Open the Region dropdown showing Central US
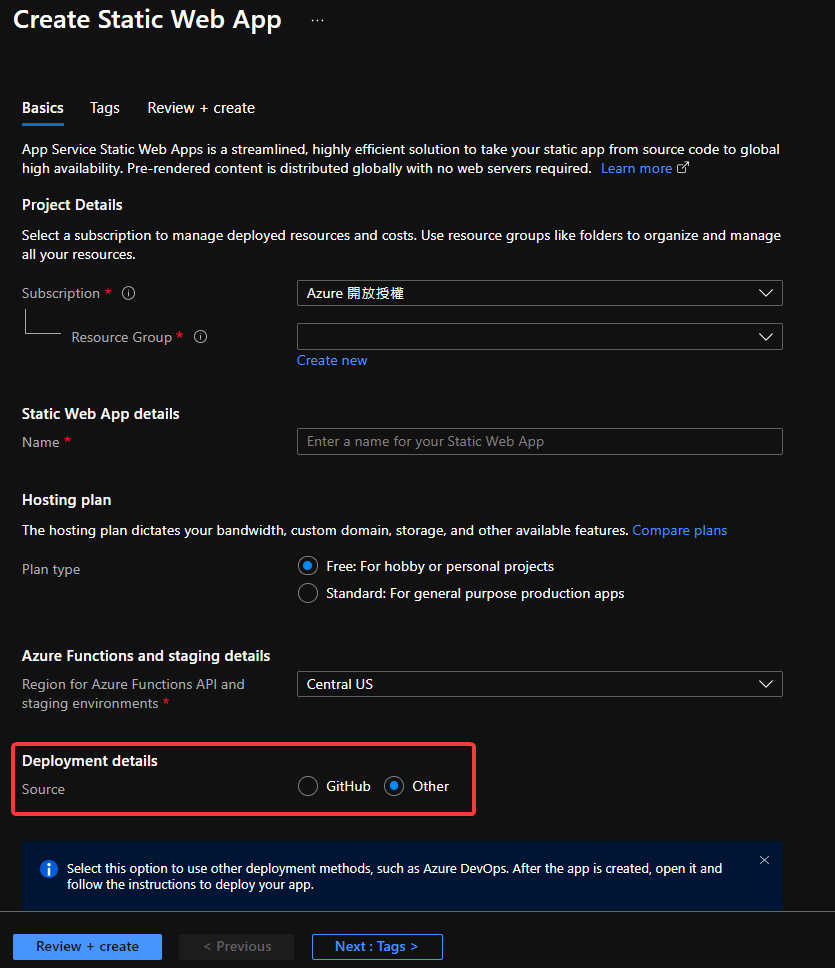Screen dimensions: 835x968 [x=539, y=684]
